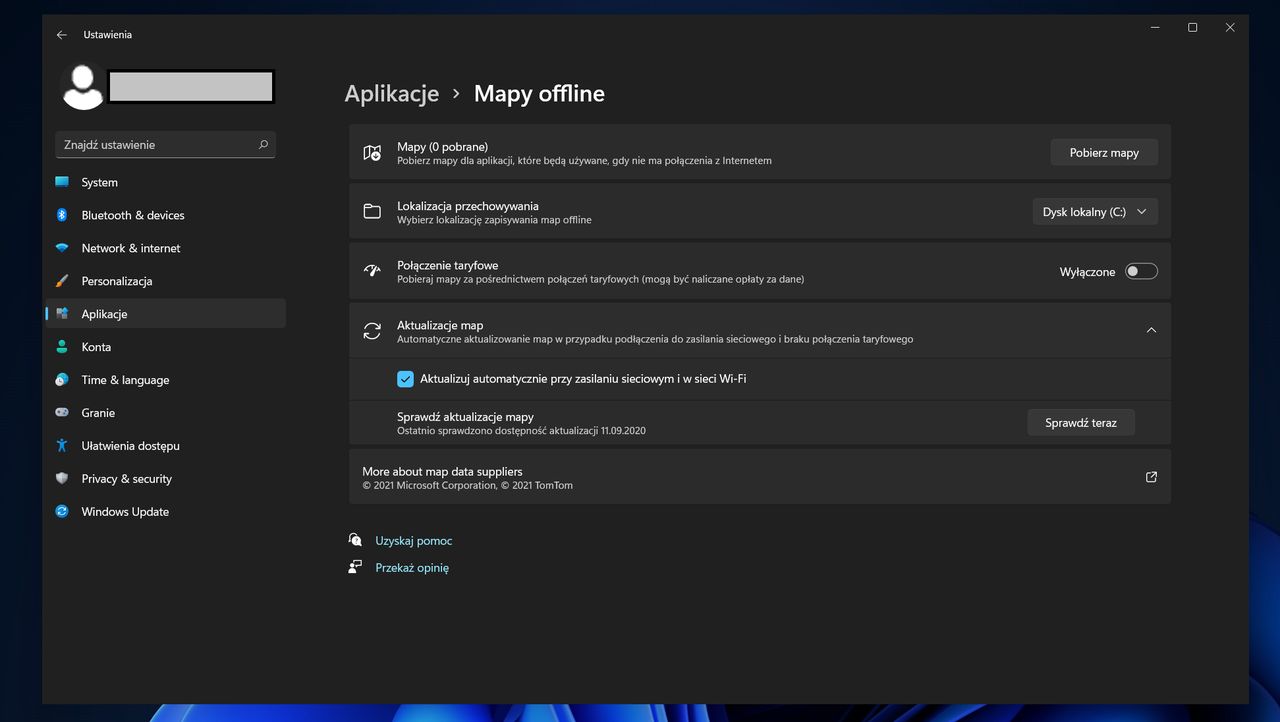The width and height of the screenshot is (1280, 722).
Task: Switch to Windows Update settings
Action: (x=124, y=511)
